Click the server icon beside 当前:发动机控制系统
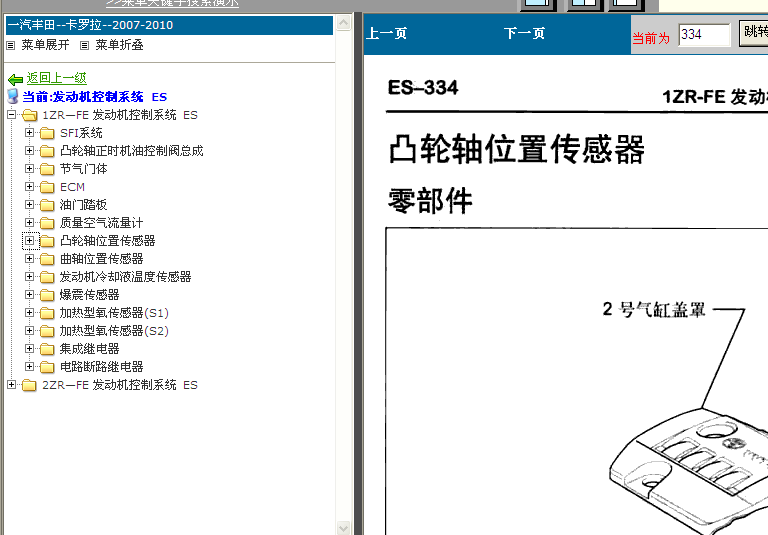 [x=13, y=96]
